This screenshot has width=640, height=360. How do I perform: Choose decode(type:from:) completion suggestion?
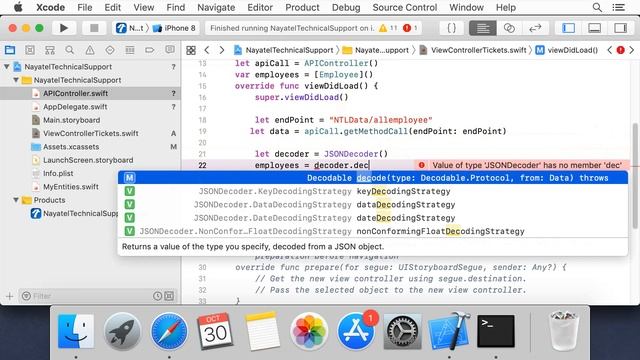coord(373,178)
